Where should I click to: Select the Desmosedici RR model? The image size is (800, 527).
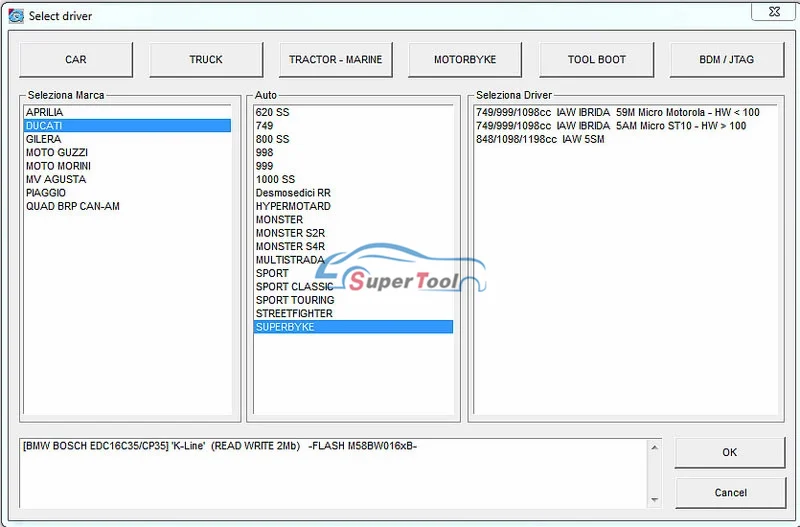[x=353, y=192]
